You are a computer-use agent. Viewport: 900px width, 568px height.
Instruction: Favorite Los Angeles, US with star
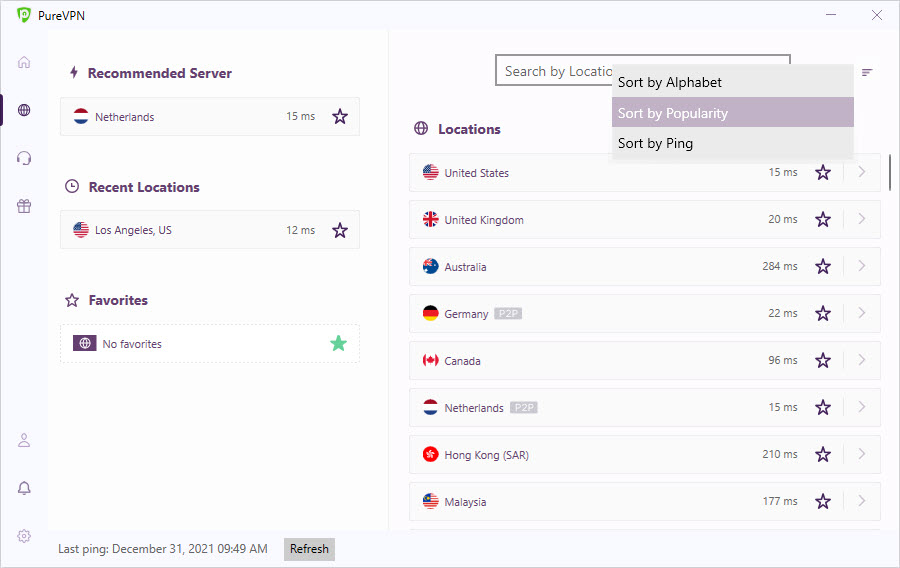tap(340, 230)
